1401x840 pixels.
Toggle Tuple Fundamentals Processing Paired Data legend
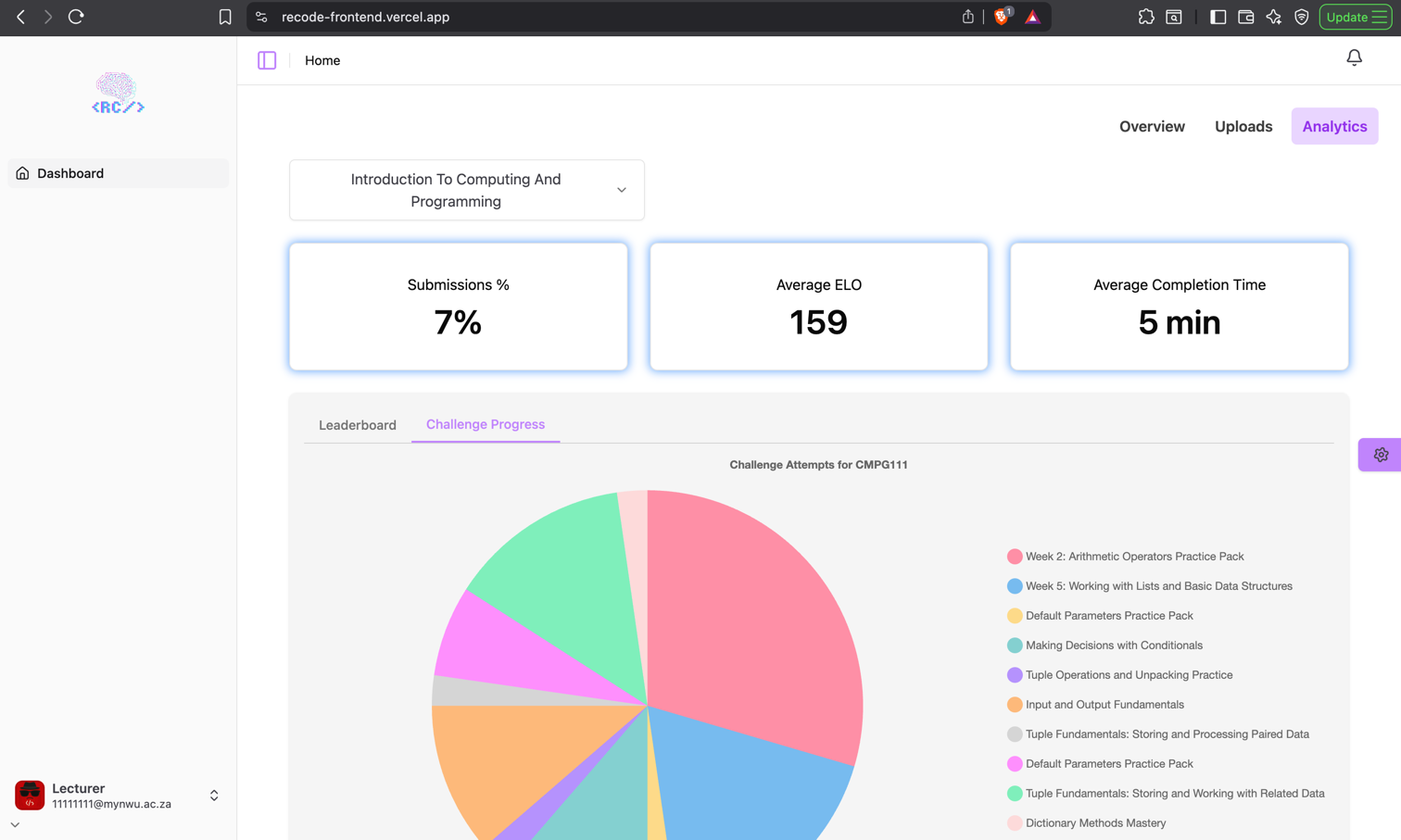pyautogui.click(x=1158, y=734)
